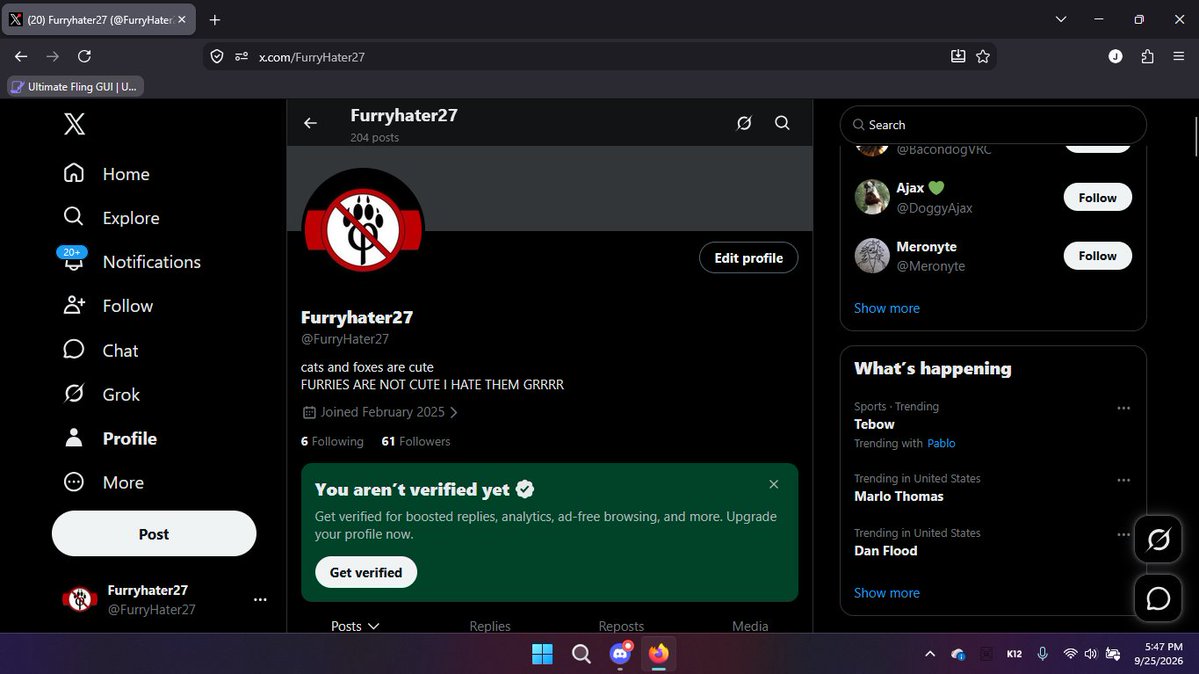Open a new browser tab

click(x=215, y=20)
